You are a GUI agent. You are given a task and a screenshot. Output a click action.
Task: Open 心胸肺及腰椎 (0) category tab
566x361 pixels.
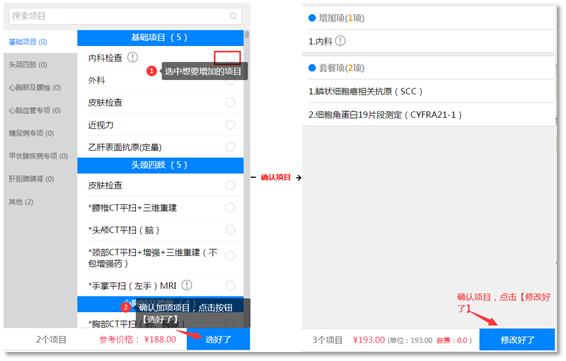40,87
